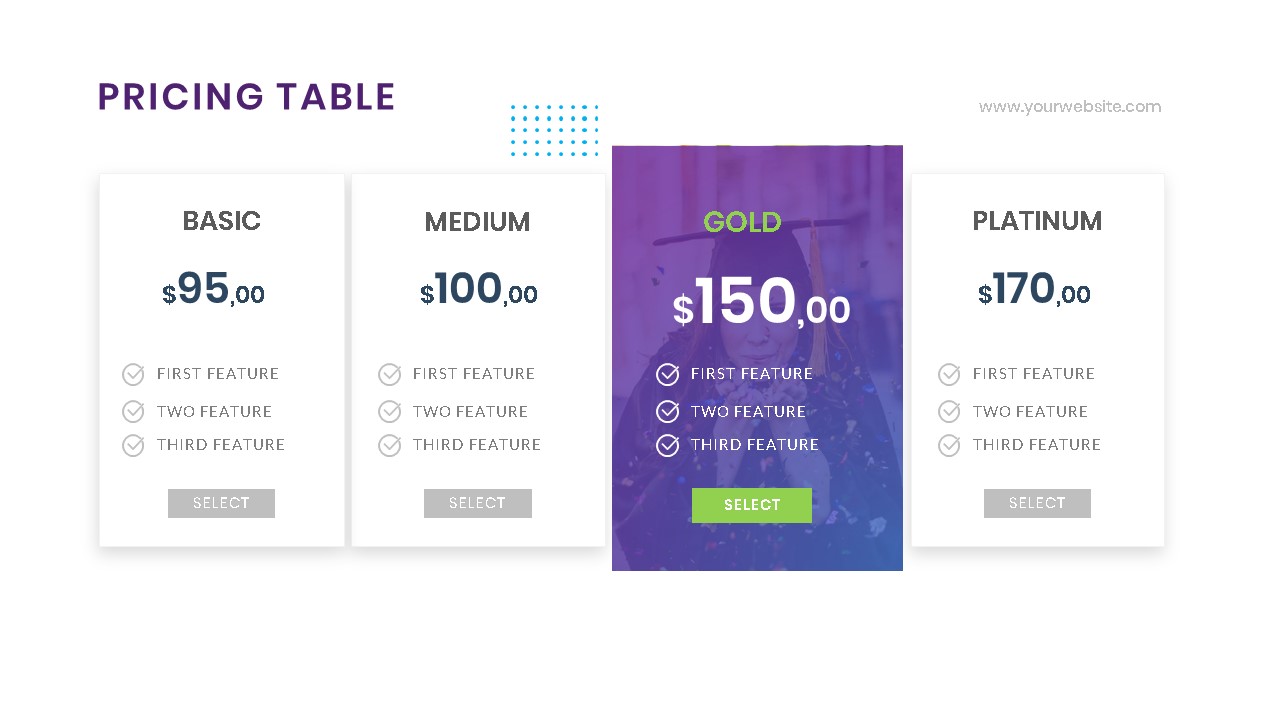The image size is (1280, 720).
Task: Click the Basic plan Third Feature checkmark
Action: pos(133,445)
